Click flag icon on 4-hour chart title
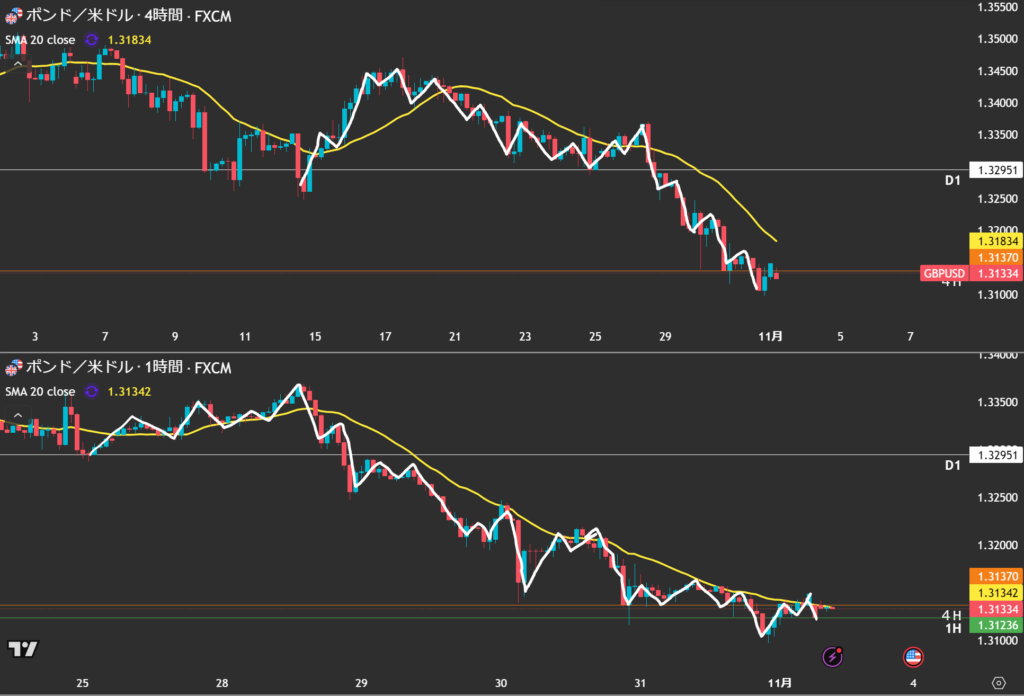This screenshot has height=696, width=1024. pyautogui.click(x=13, y=16)
